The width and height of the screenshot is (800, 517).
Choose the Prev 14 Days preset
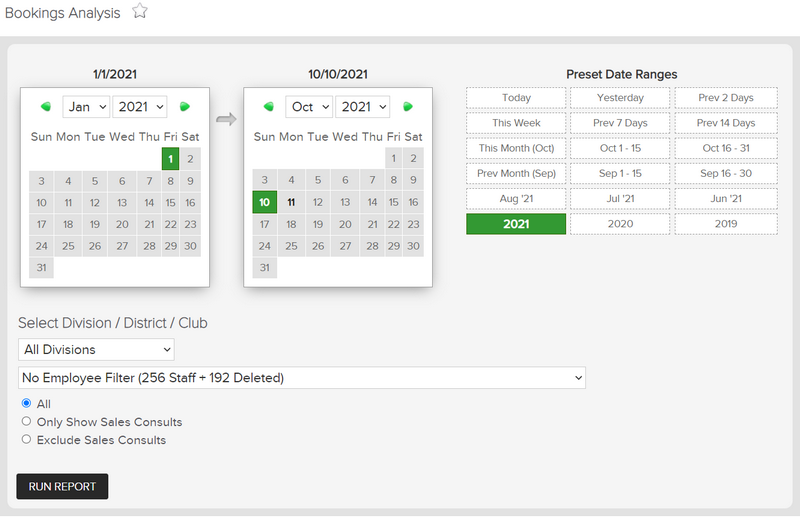[726, 123]
